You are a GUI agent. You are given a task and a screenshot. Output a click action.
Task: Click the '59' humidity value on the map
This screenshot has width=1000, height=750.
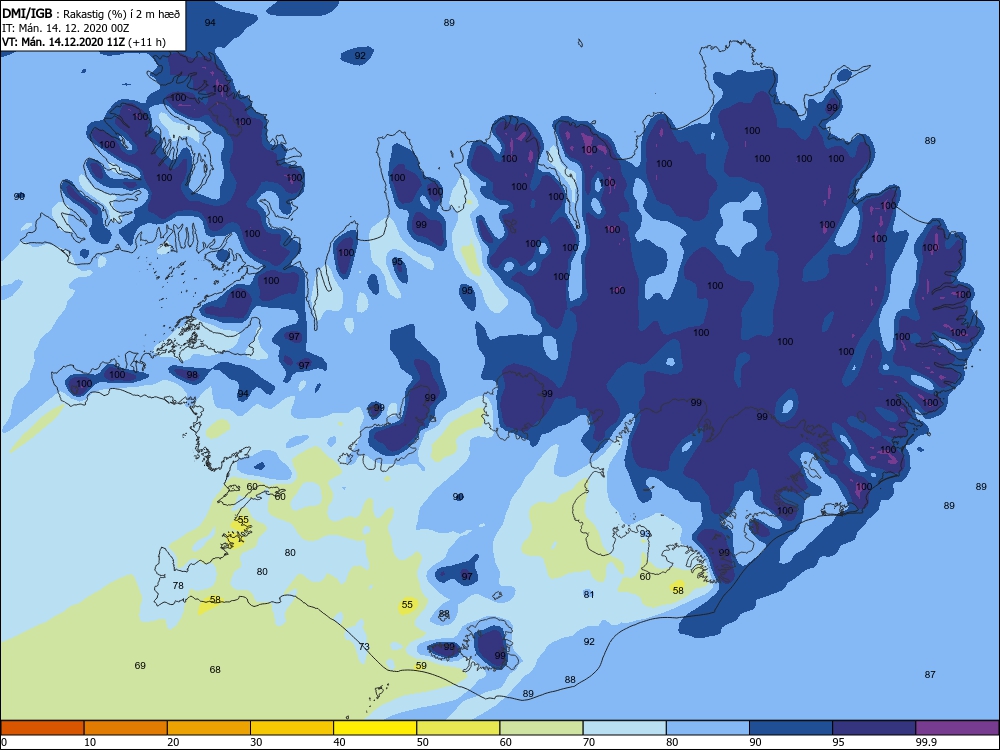tap(421, 666)
